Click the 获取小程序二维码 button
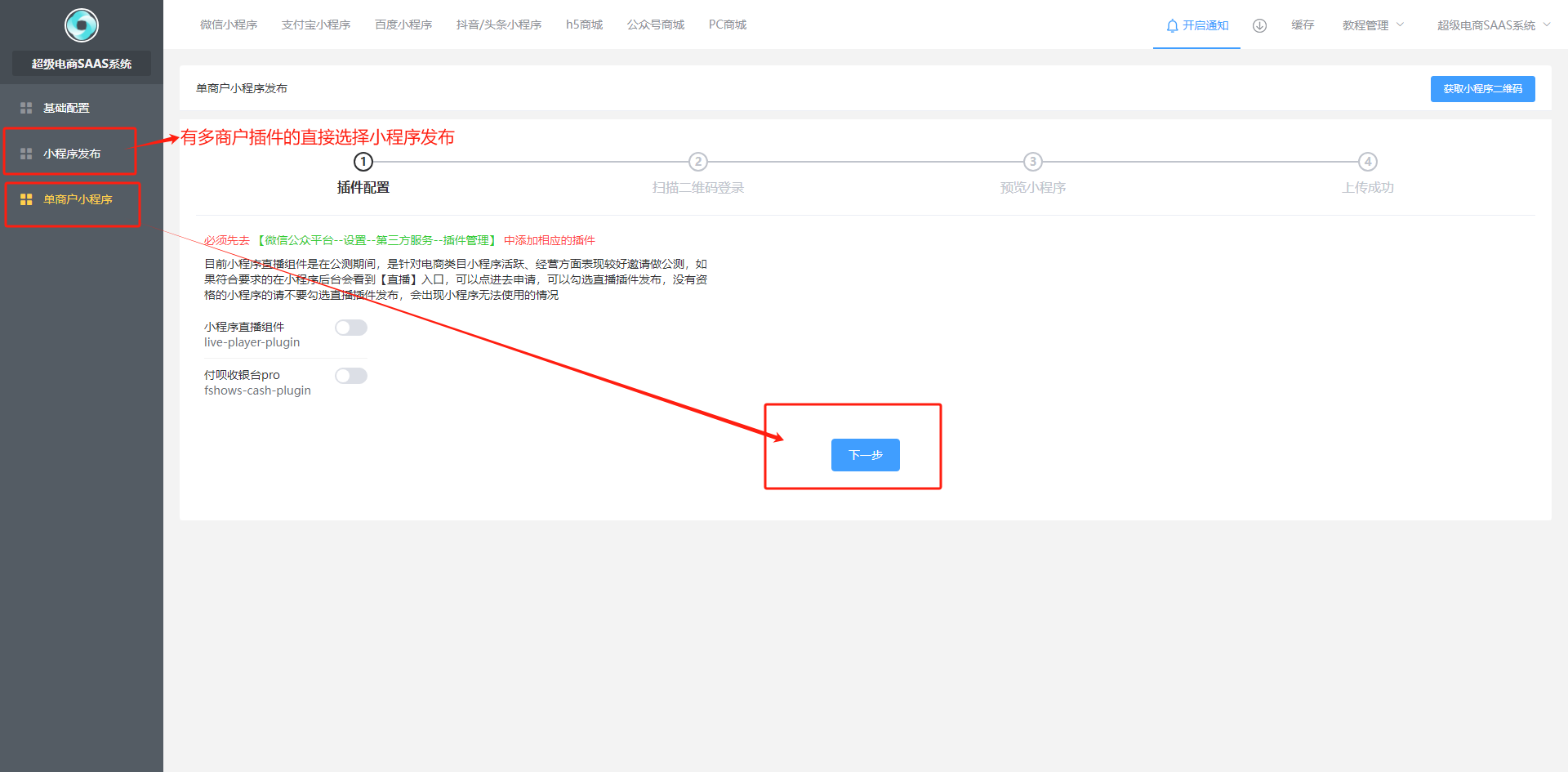This screenshot has width=1568, height=772. (1482, 89)
